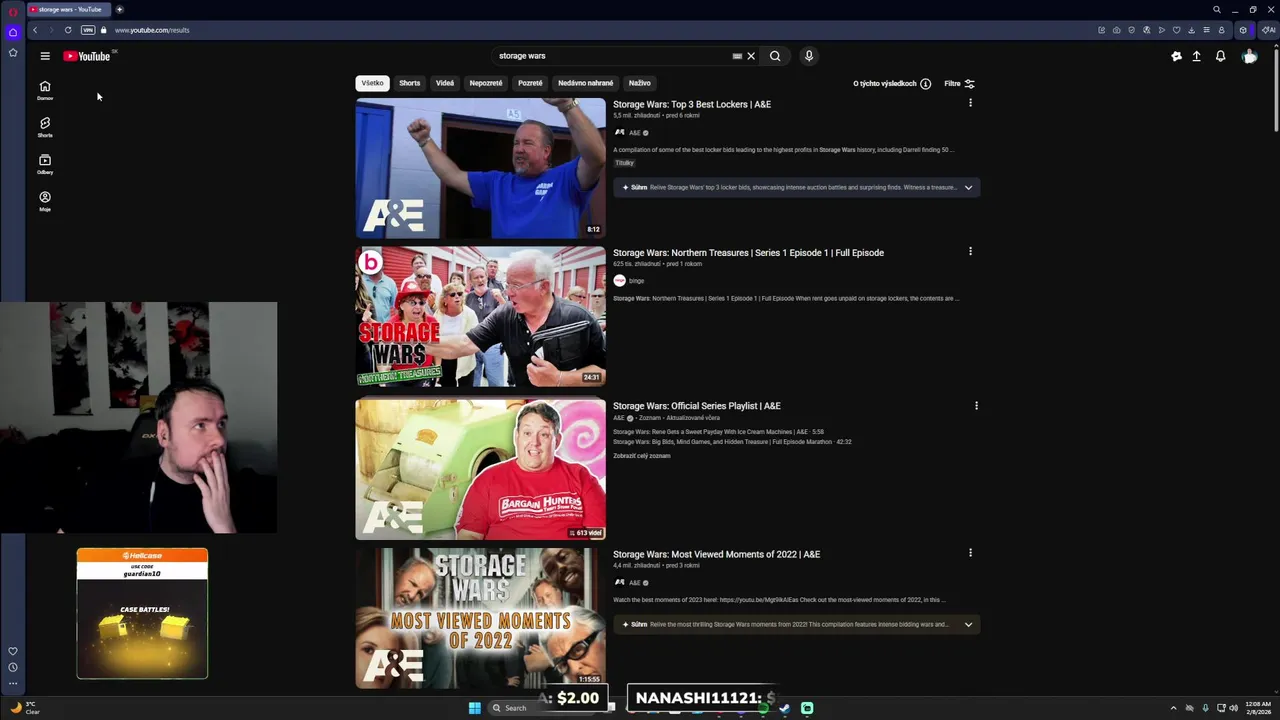Open the account avatar menu
1280x720 pixels.
[1249, 56]
